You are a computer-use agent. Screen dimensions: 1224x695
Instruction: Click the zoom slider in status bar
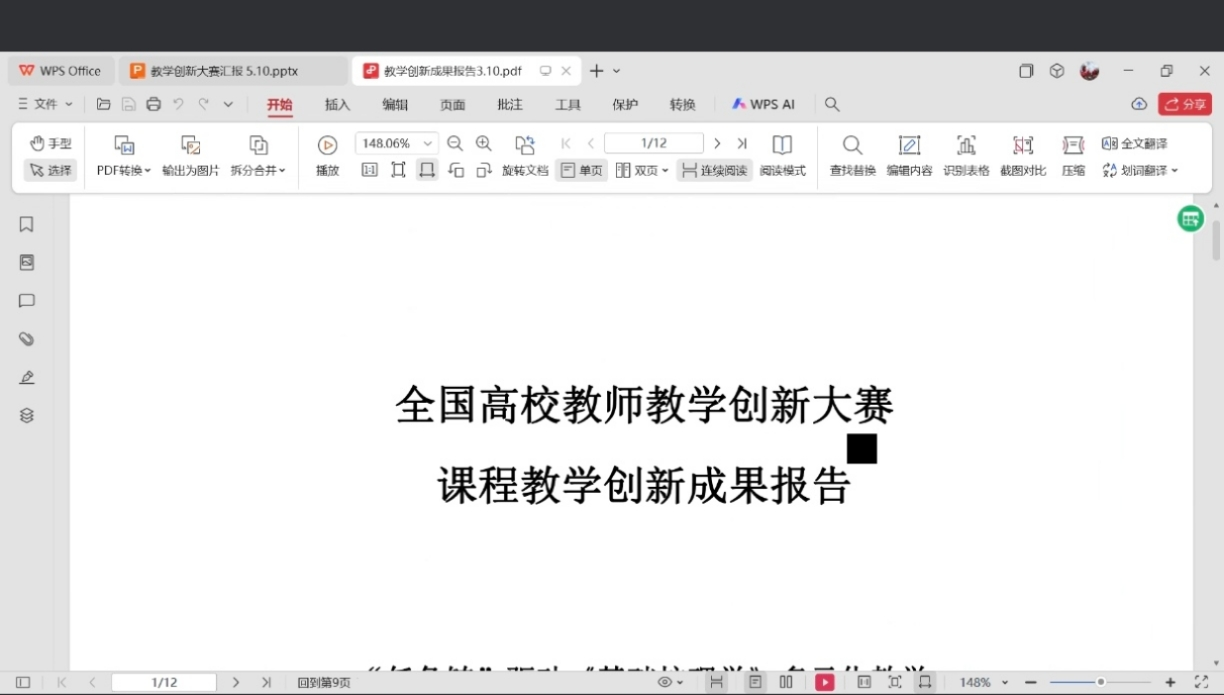1100,682
